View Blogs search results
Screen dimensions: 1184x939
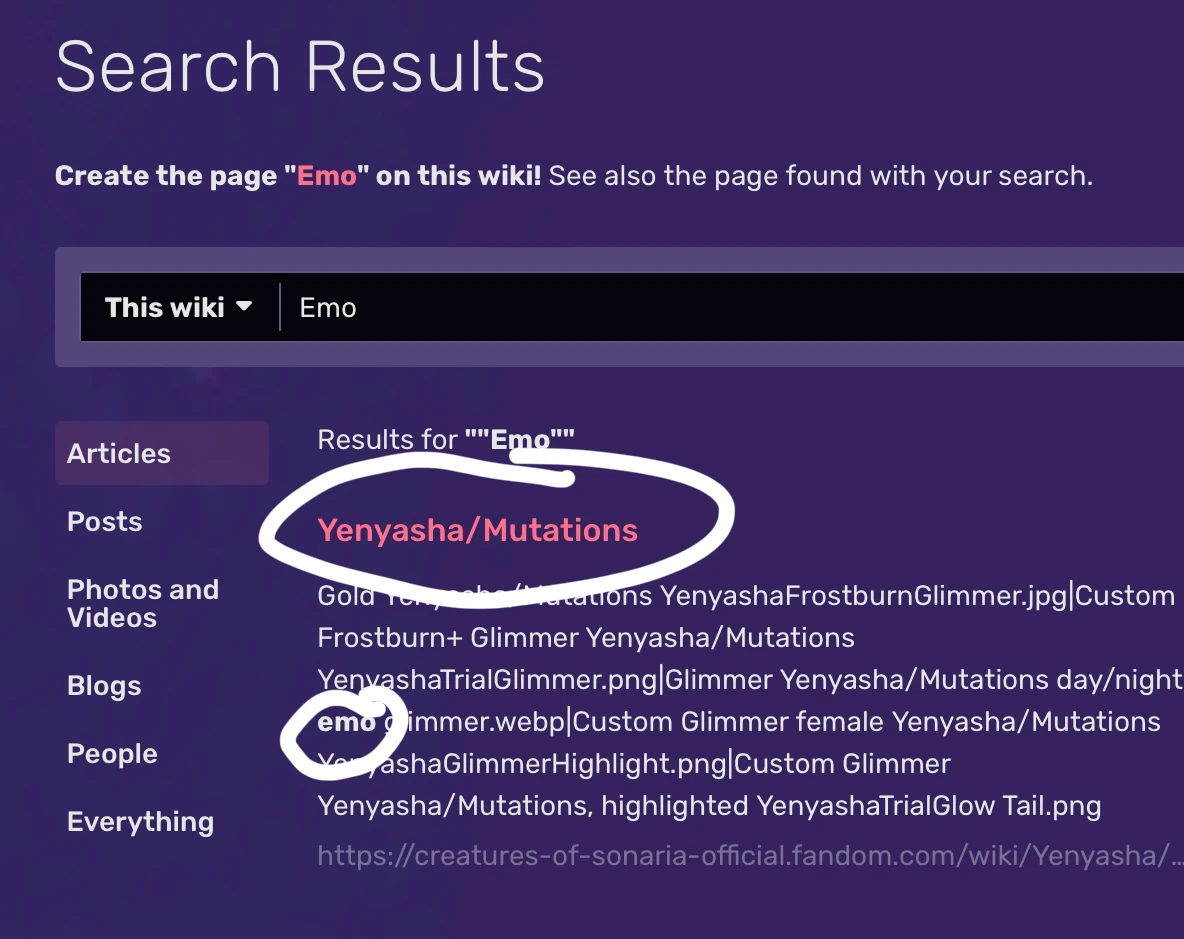point(103,686)
